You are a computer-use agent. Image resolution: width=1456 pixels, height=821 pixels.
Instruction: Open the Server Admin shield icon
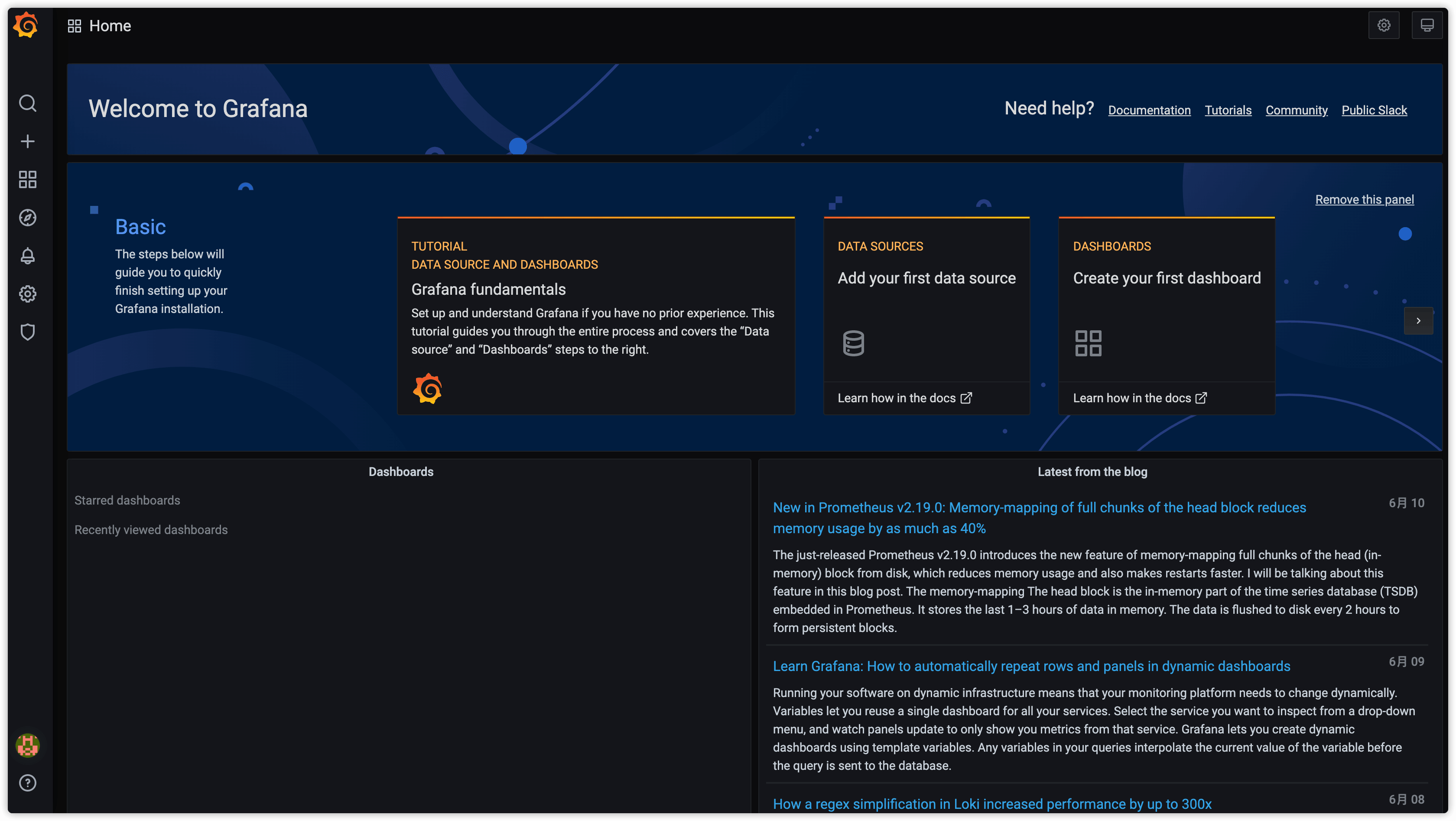[x=28, y=332]
